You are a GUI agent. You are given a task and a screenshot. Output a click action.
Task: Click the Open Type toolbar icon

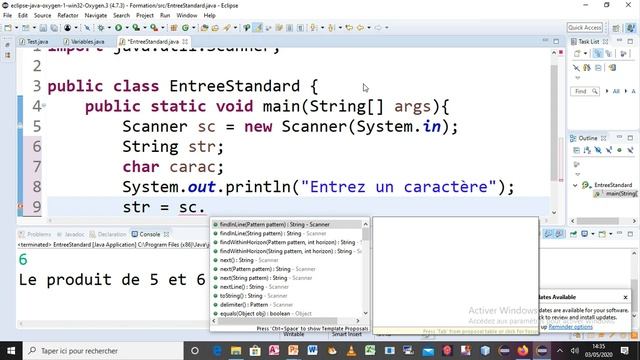[204, 28]
